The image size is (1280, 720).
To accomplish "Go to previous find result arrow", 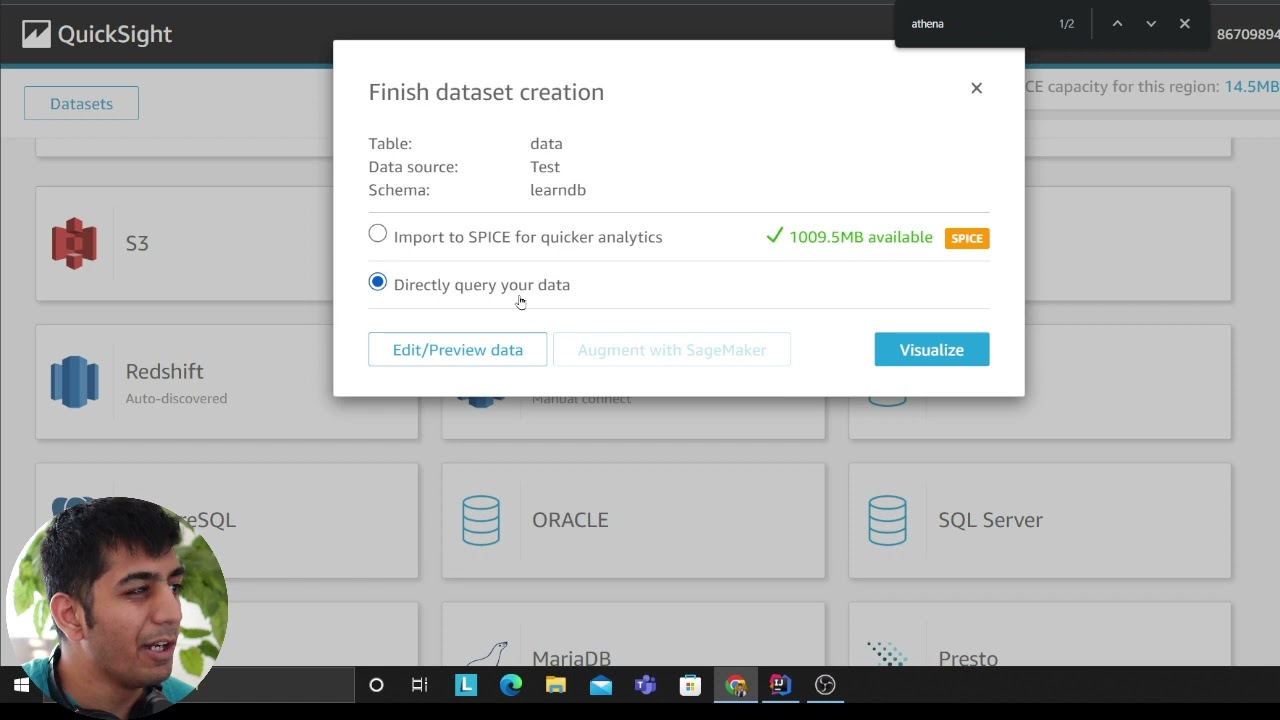I will [1117, 23].
